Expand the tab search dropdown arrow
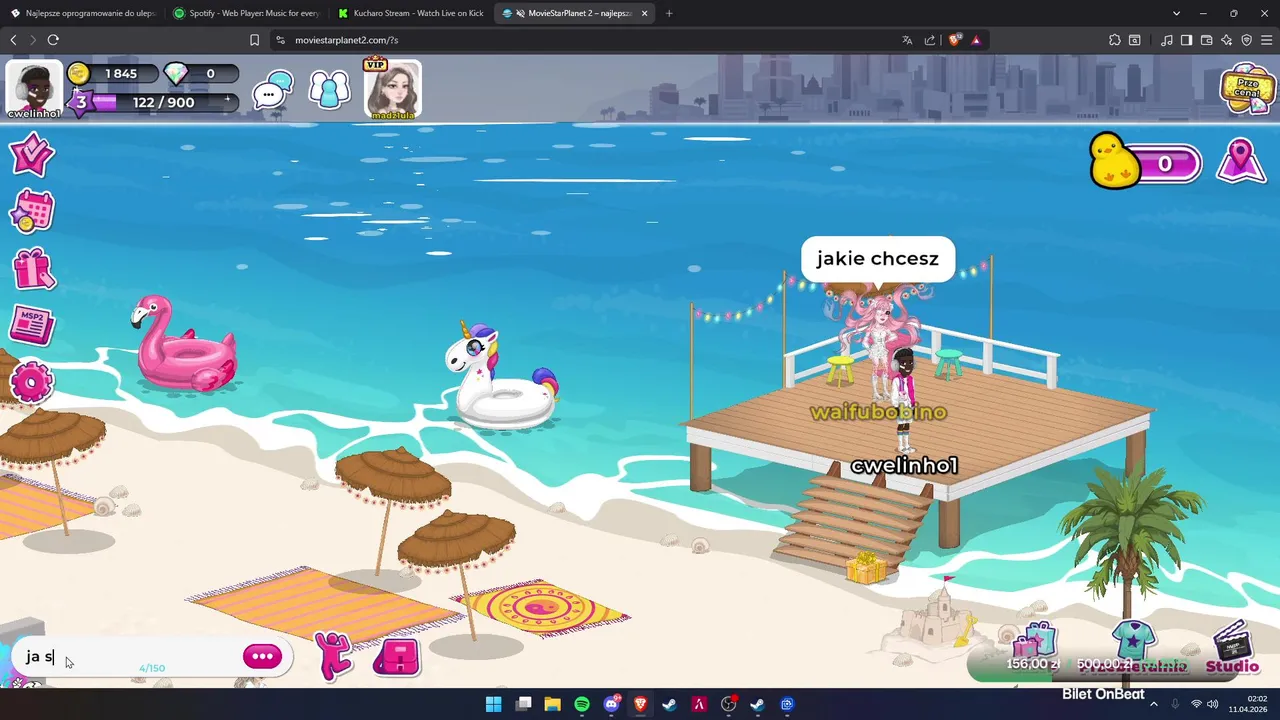Image resolution: width=1280 pixels, height=720 pixels. 1176,13
